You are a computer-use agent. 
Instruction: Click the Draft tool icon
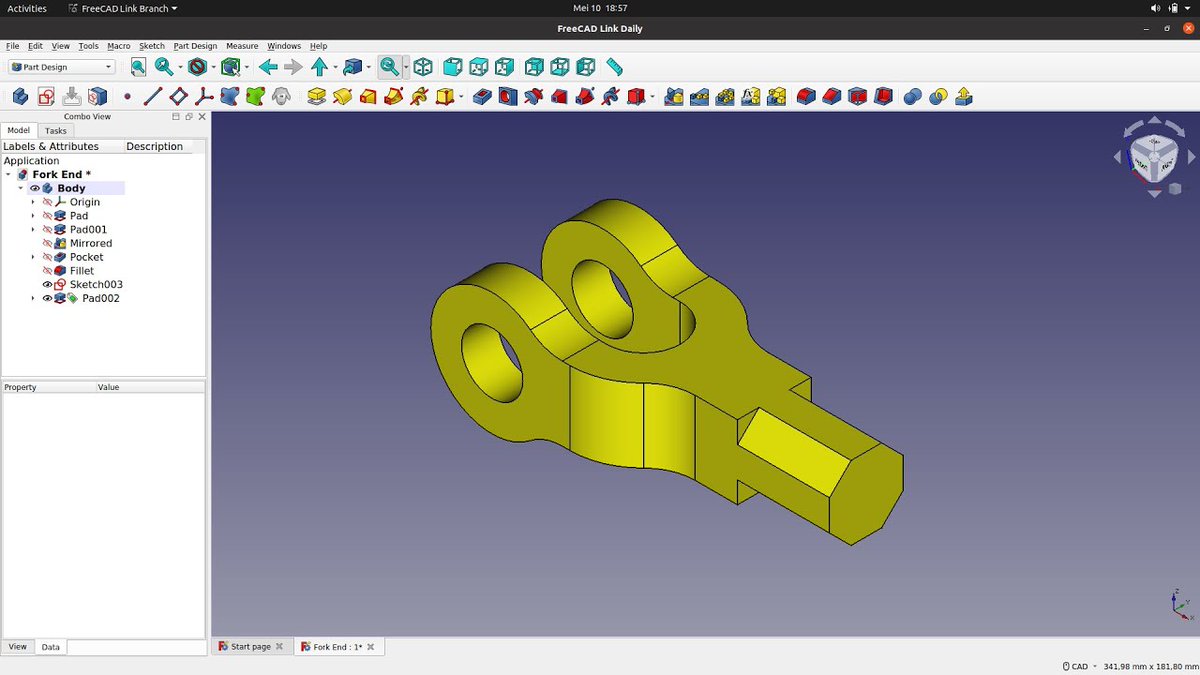click(858, 96)
